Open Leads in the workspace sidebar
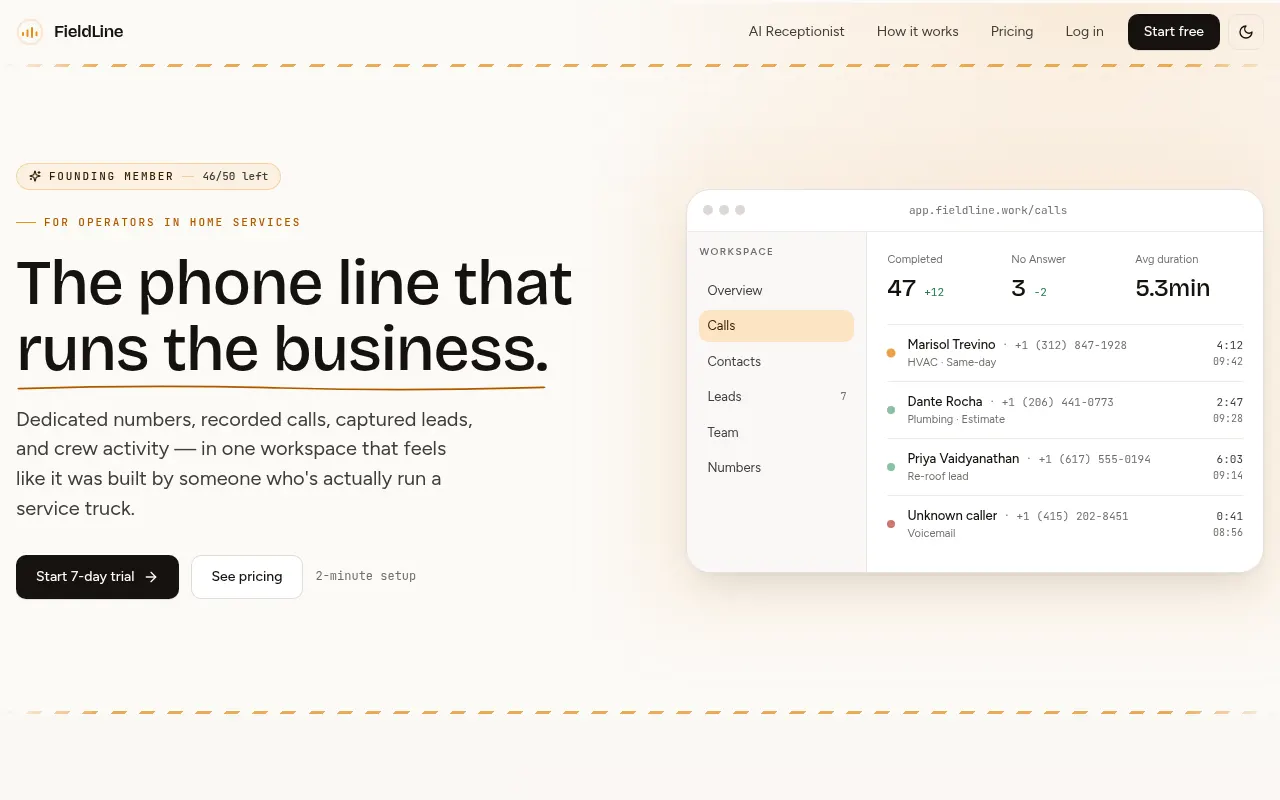The image size is (1280, 800). 776,397
